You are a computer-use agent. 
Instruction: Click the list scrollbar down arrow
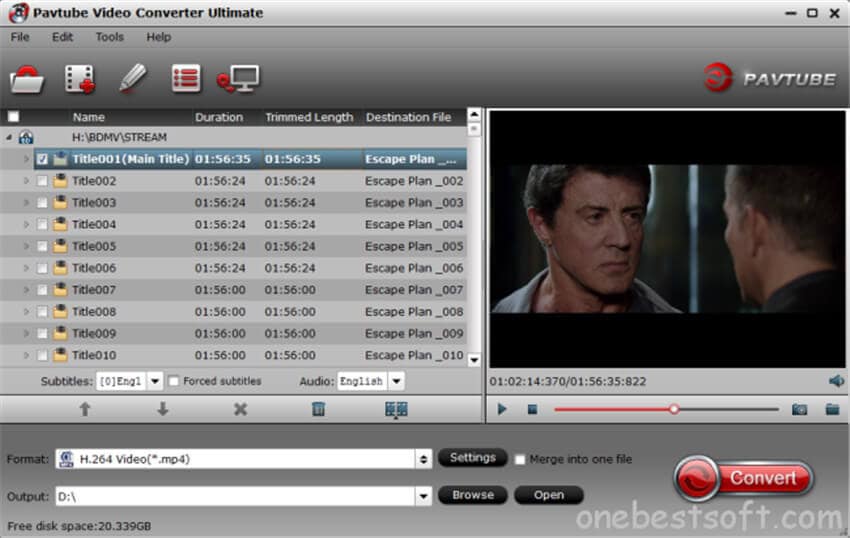point(474,360)
